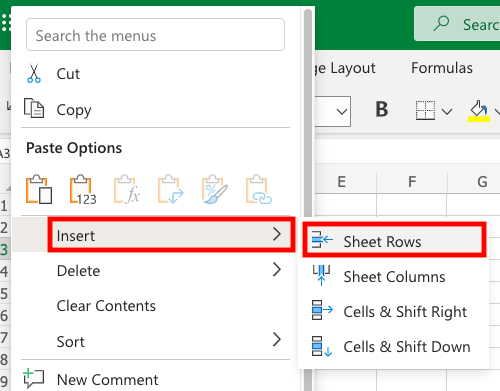Open the Borders dropdown arrow
The image size is (500, 391).
[x=447, y=111]
